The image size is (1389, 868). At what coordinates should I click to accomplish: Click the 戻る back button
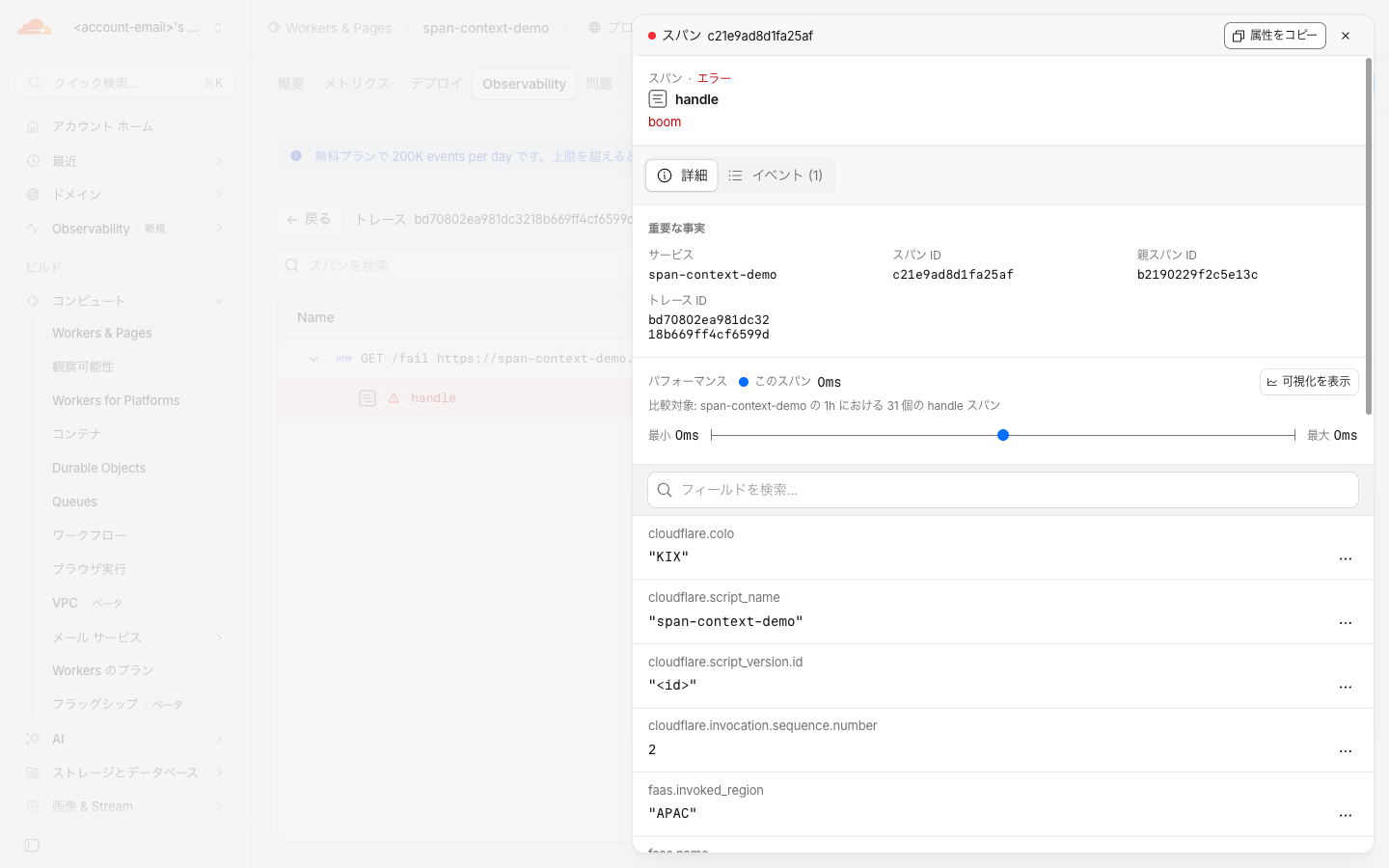coord(309,219)
